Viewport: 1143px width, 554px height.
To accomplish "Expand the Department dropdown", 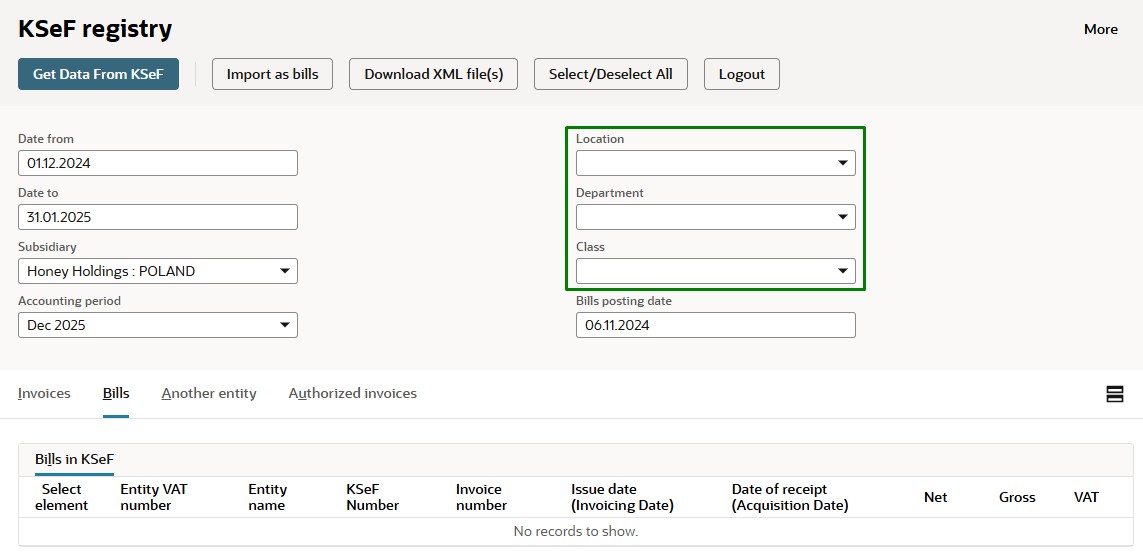I will [x=715, y=217].
